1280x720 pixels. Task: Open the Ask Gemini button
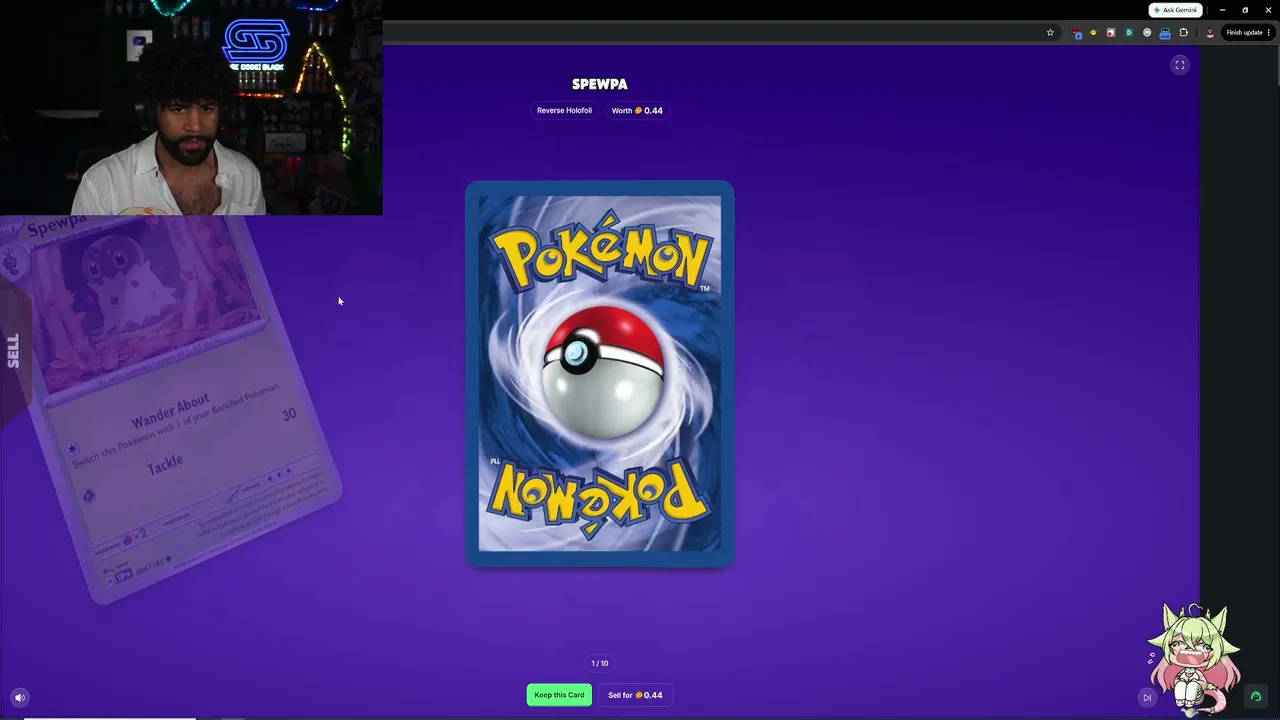coord(1175,10)
